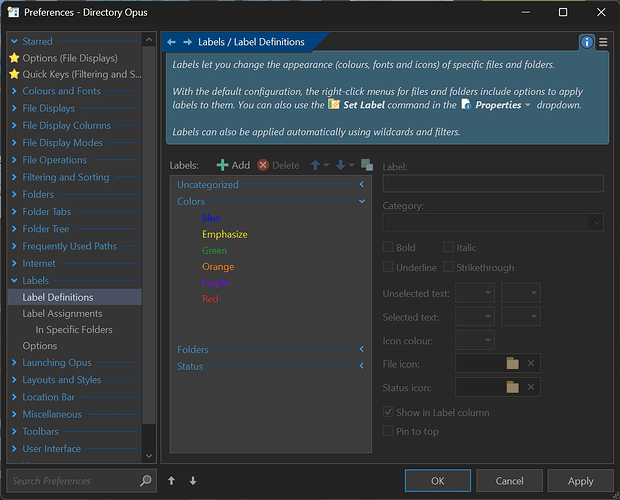The height and width of the screenshot is (500, 620).
Task: Click the Directory Opus title bar icon
Action: click(13, 12)
